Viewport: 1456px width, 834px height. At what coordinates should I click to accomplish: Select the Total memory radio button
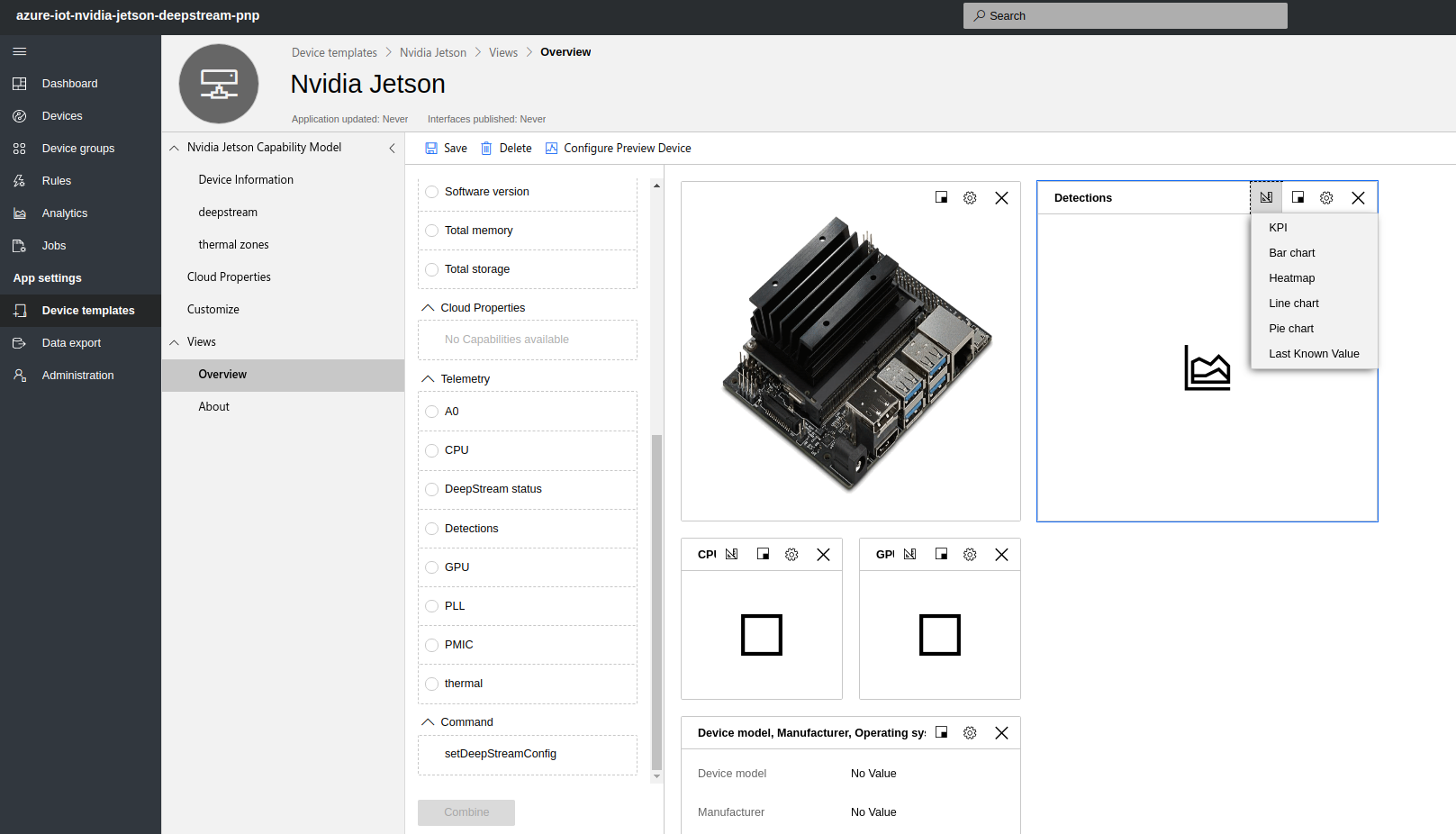pyautogui.click(x=432, y=231)
